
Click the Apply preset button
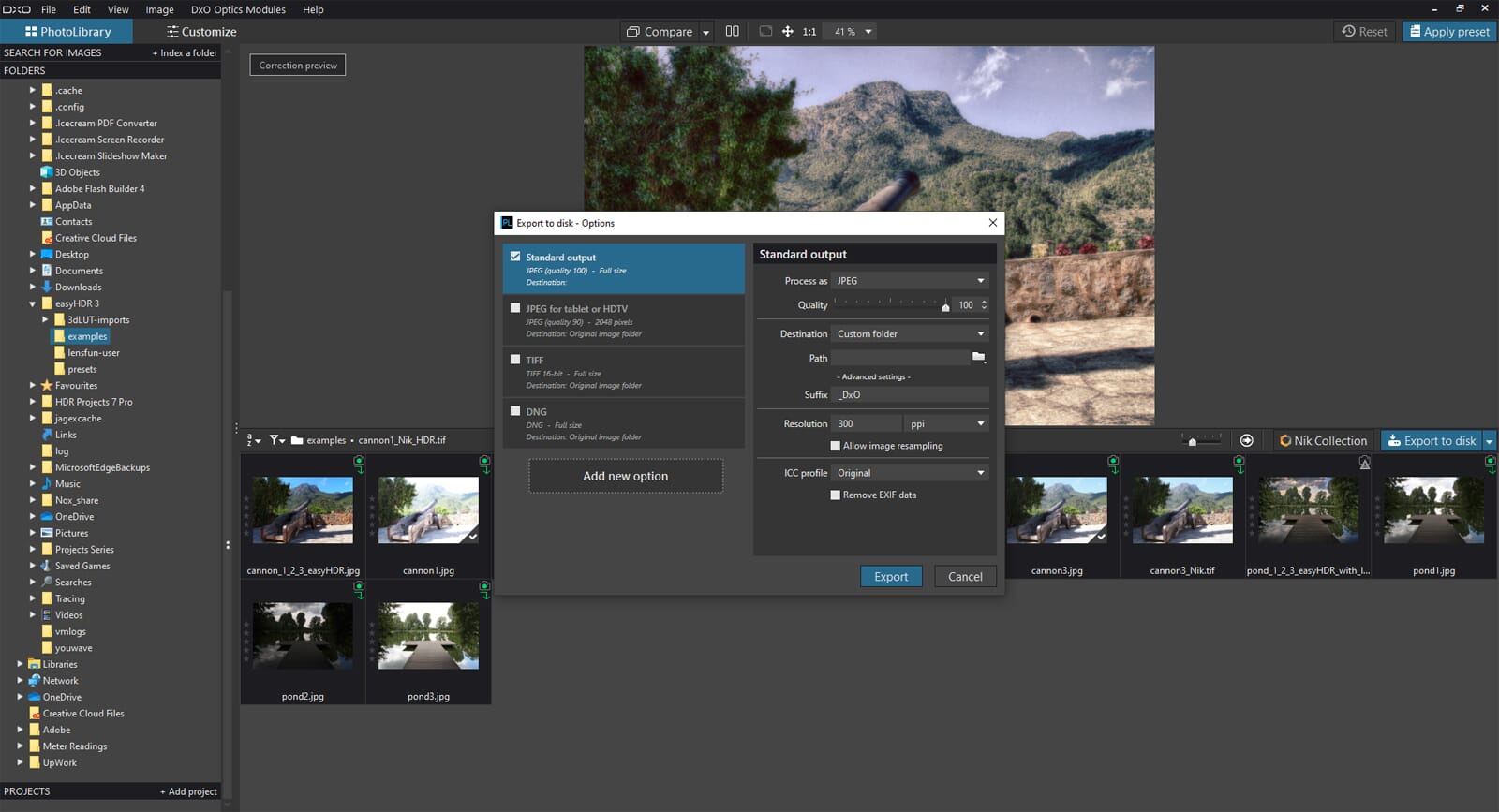pos(1449,31)
